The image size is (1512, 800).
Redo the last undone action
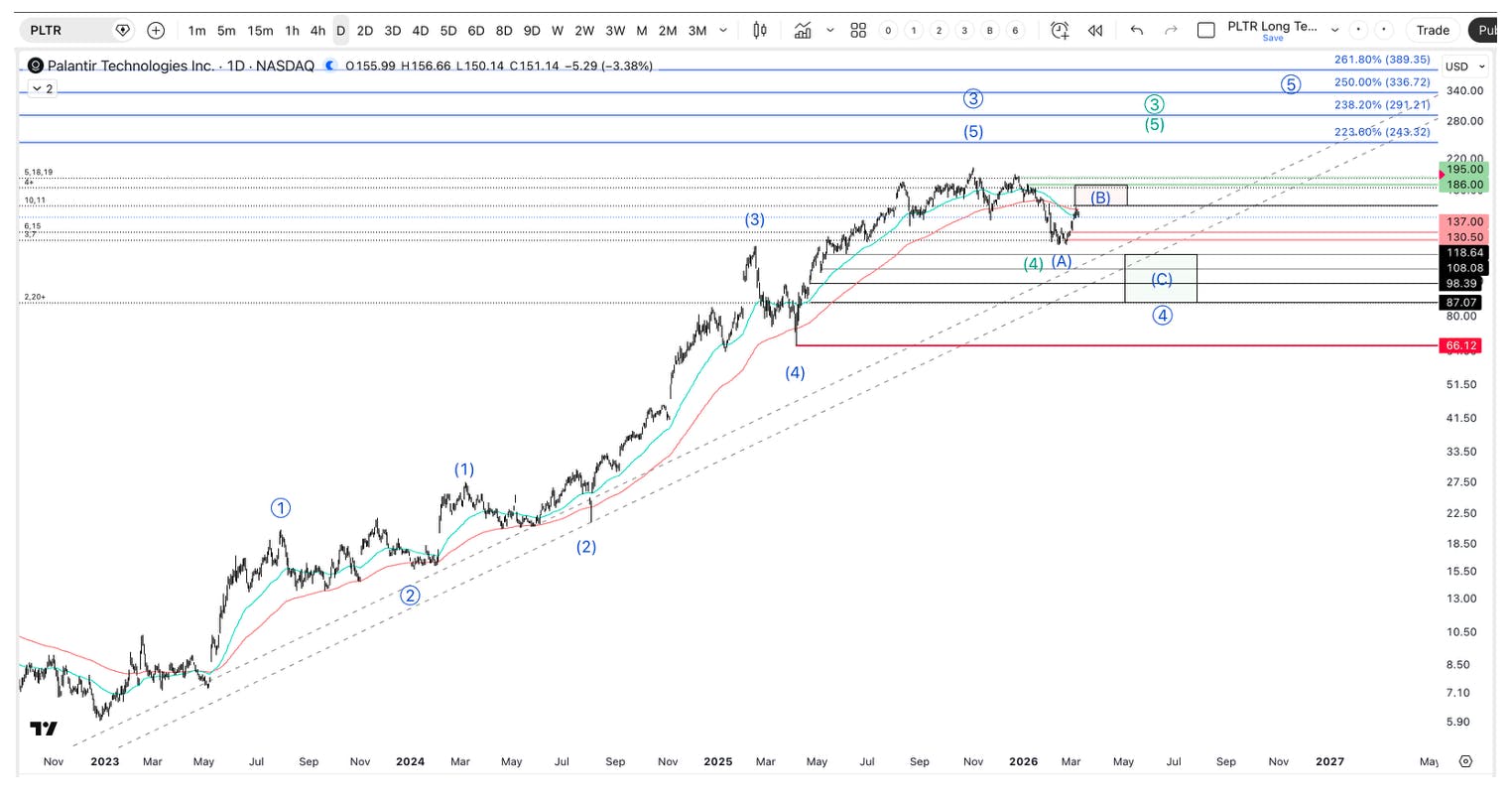(1171, 30)
